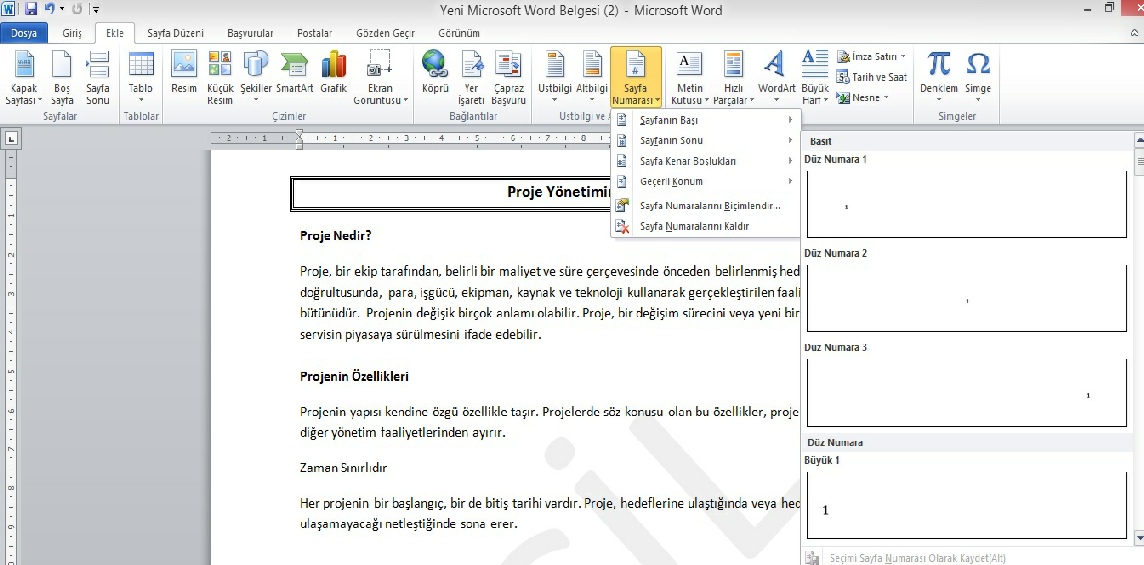Add a Büyük Harf drop cap

[x=815, y=78]
